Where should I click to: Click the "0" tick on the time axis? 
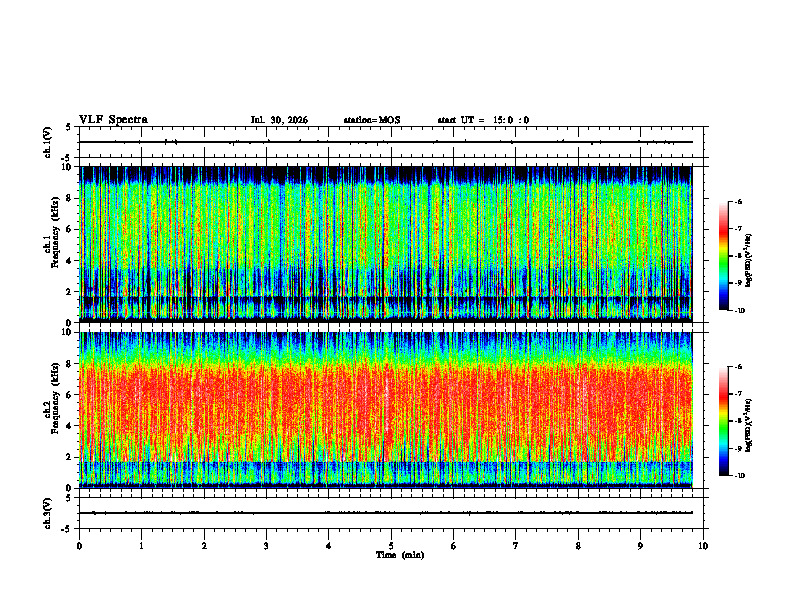tap(79, 546)
